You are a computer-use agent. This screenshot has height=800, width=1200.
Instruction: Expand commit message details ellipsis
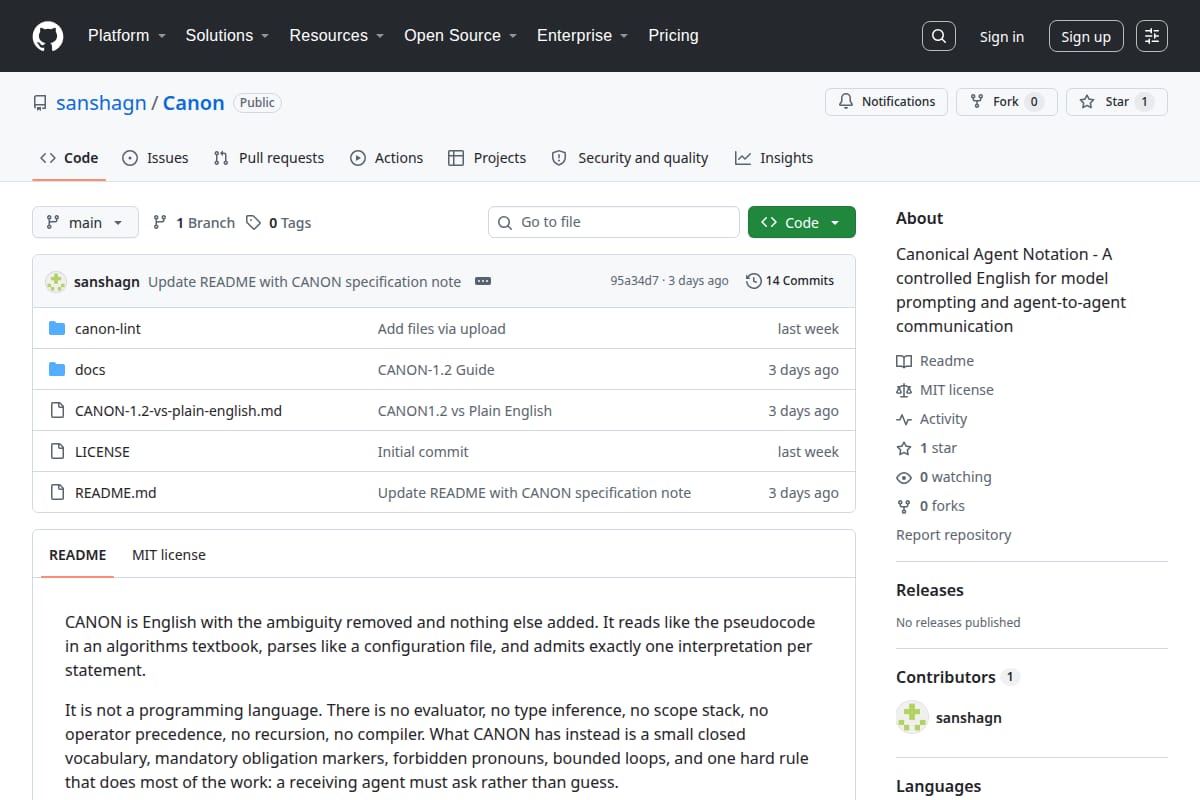coord(483,282)
